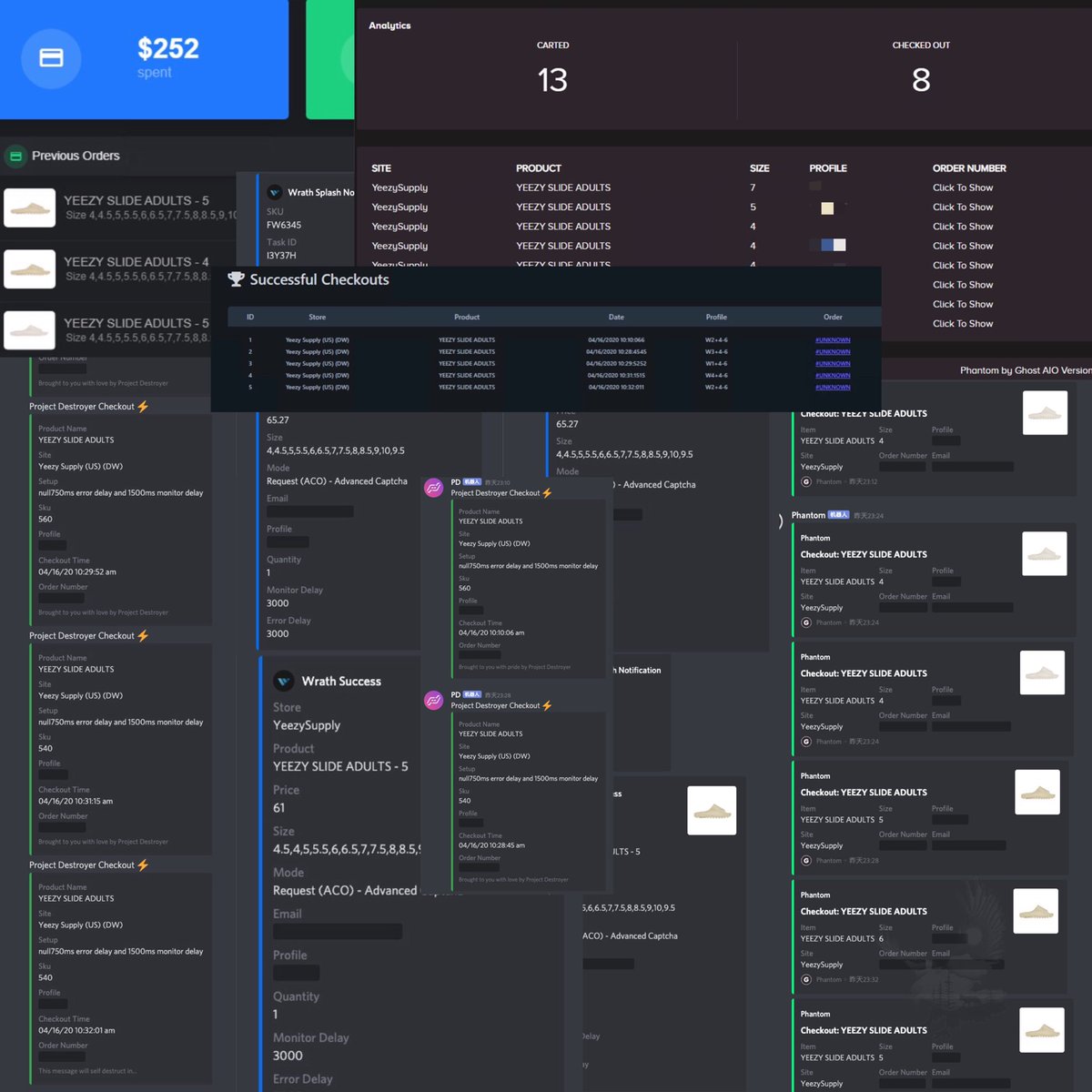Open #UNKNOWN order link for checkout ID 4
This screenshot has height=1092, width=1092.
[833, 376]
